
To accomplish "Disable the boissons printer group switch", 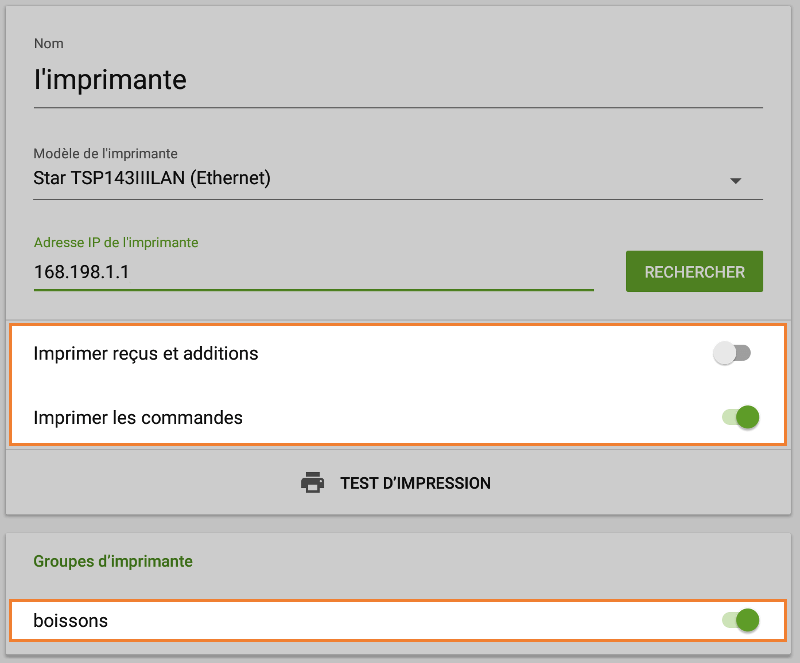I will pyautogui.click(x=740, y=621).
